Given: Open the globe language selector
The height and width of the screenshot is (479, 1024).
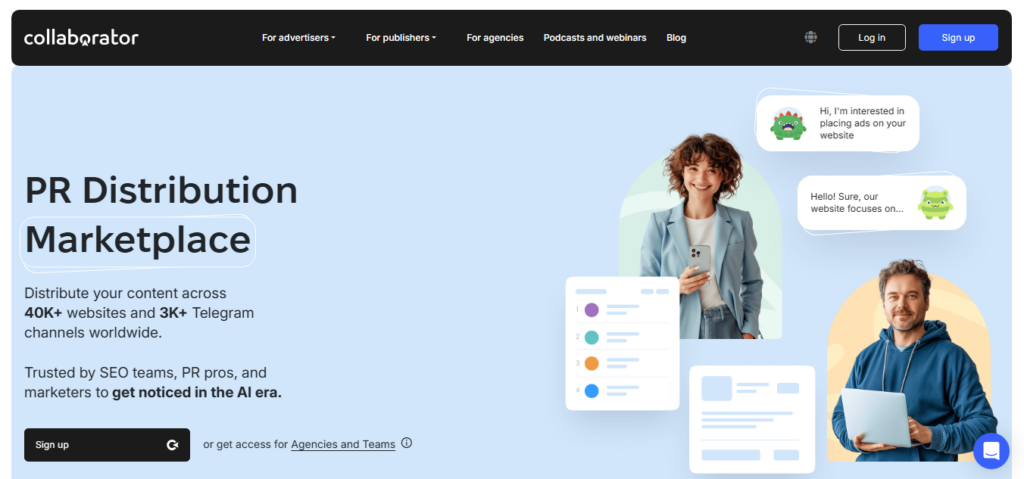Looking at the screenshot, I should [x=810, y=37].
